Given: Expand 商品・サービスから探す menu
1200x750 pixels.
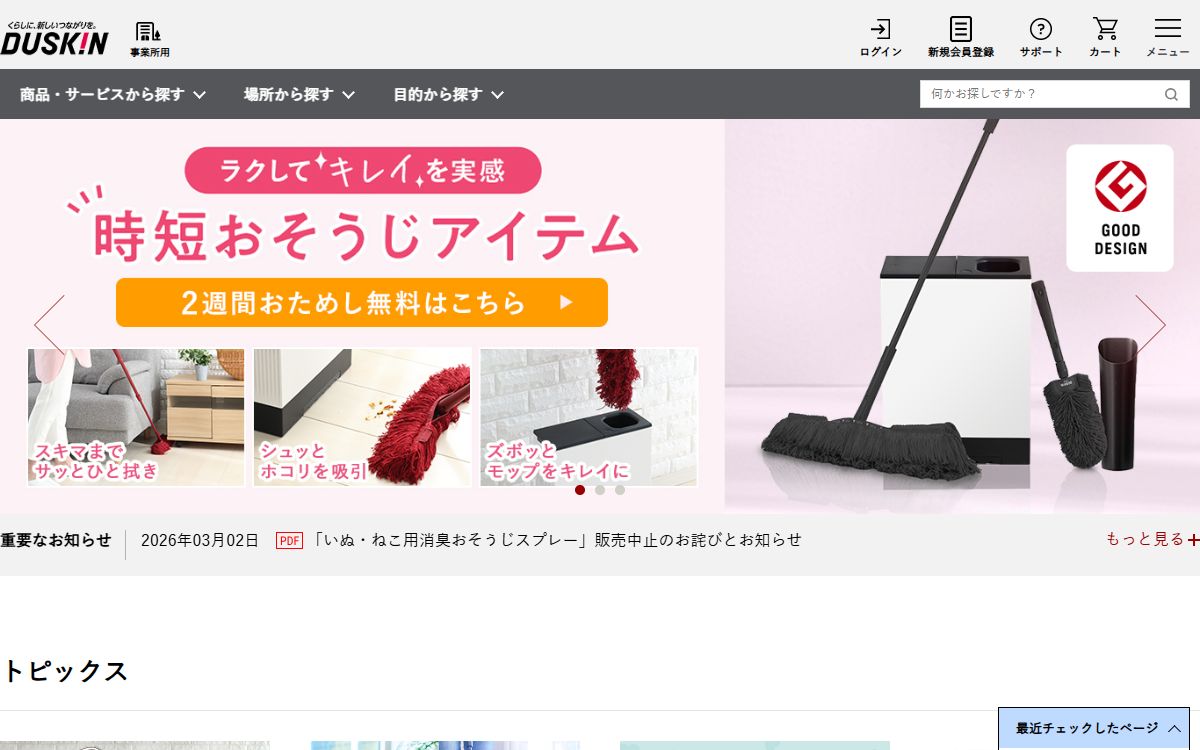Looking at the screenshot, I should (x=113, y=94).
